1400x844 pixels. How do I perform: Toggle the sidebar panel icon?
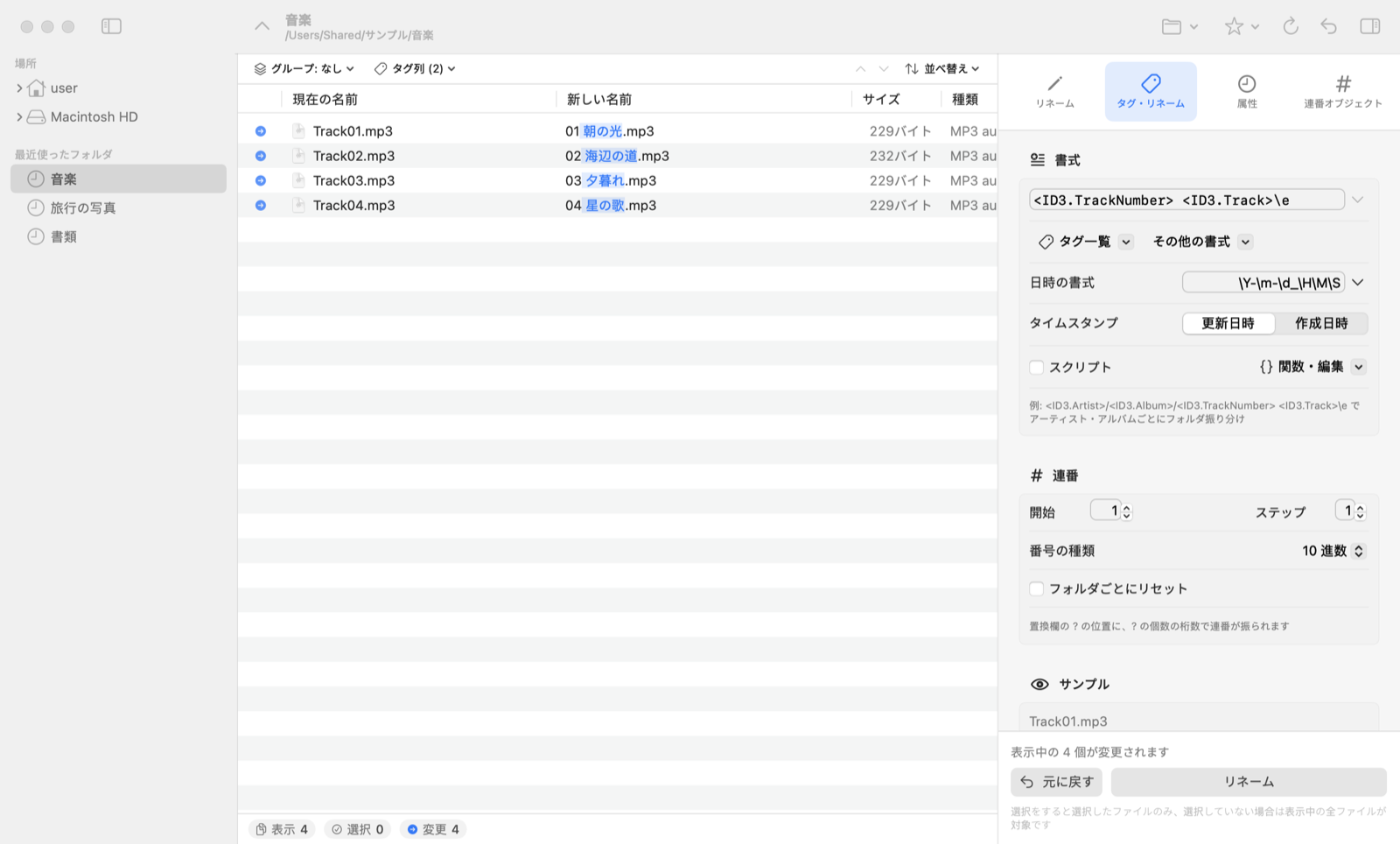[111, 26]
